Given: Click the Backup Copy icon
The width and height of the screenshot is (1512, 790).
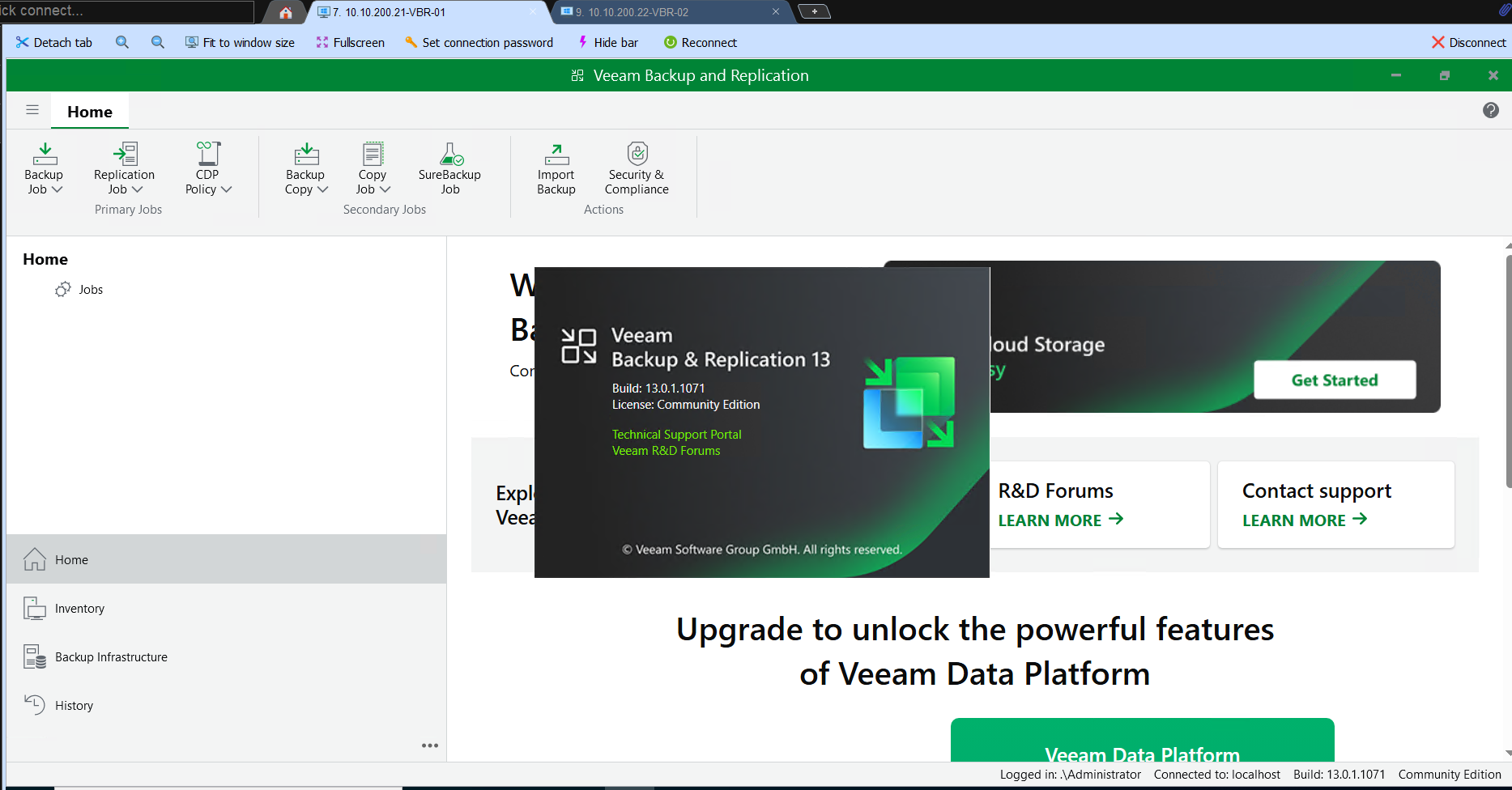Looking at the screenshot, I should [x=306, y=154].
